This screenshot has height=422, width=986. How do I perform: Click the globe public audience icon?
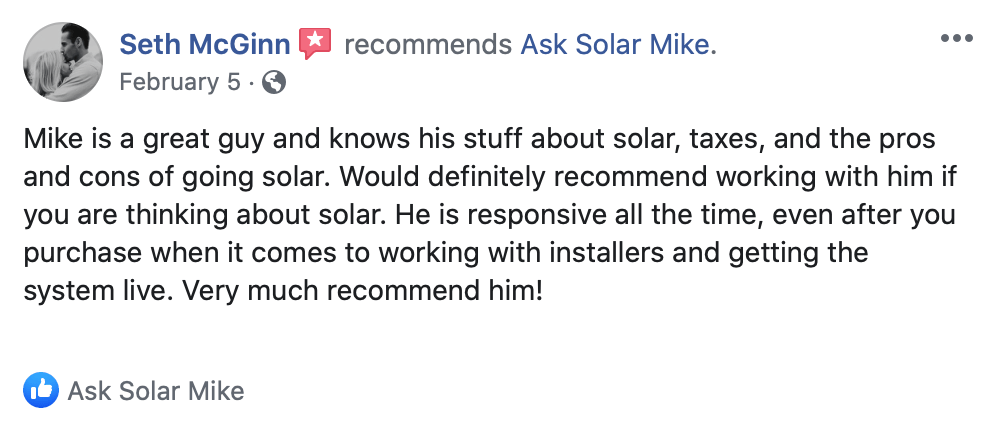(274, 82)
